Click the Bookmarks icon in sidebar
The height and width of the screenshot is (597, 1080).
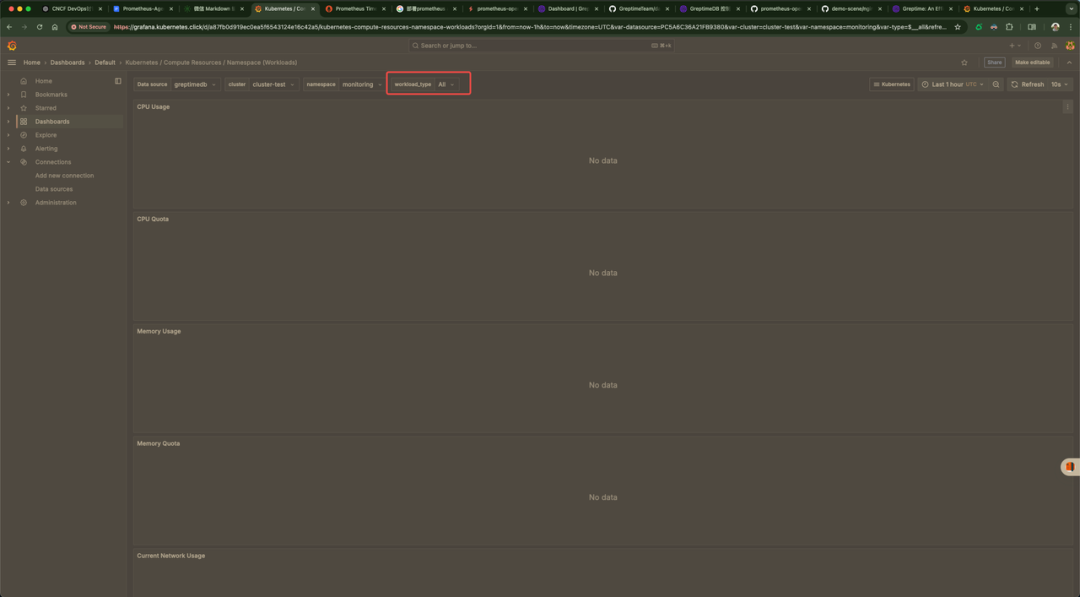click(x=23, y=94)
